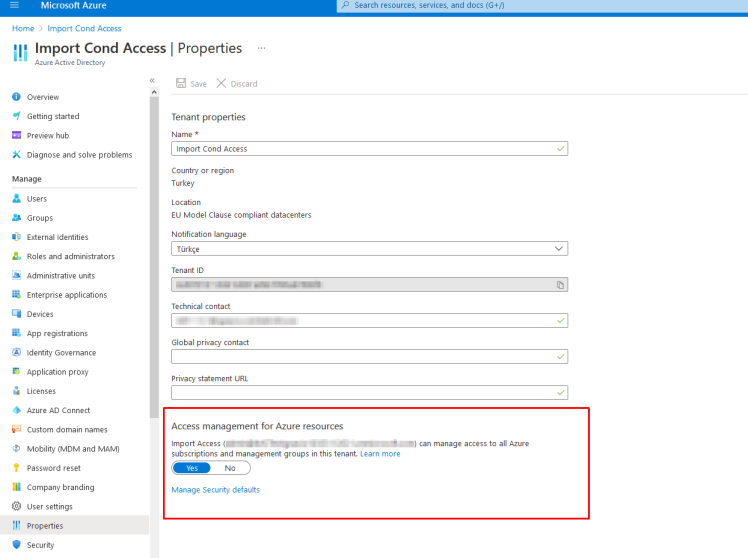Open Getting started menu item
Viewport: 748px width, 558px height.
(53, 116)
